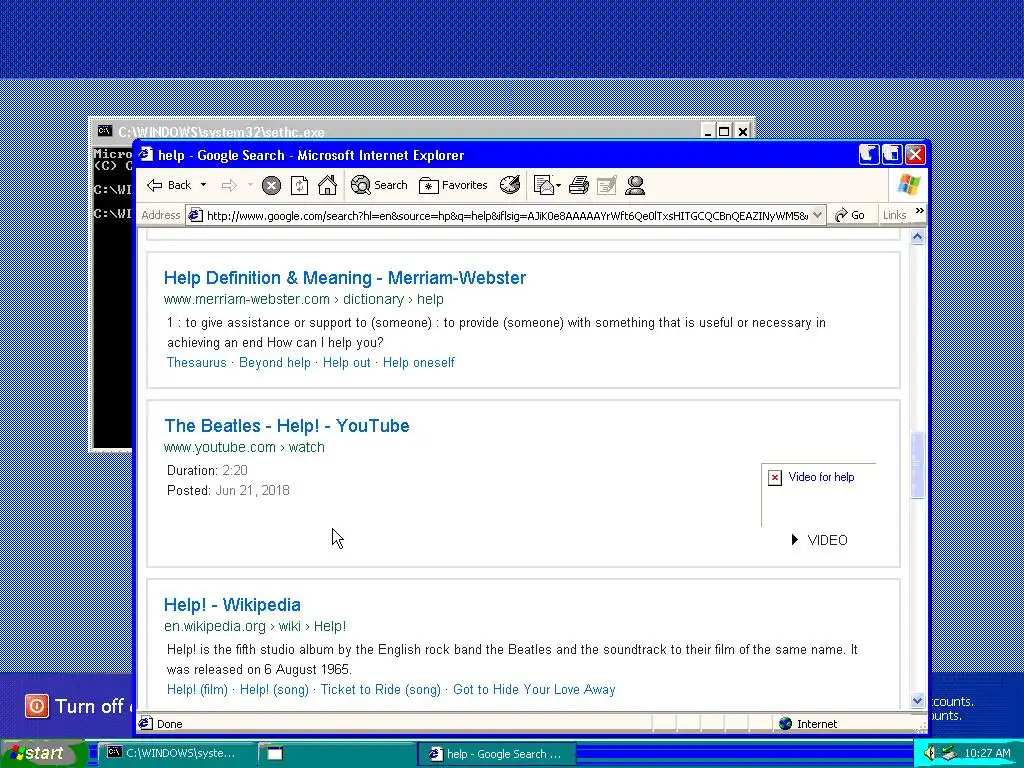The width and height of the screenshot is (1024, 768).
Task: Click the vertical scrollbar thumb
Action: tap(918, 464)
